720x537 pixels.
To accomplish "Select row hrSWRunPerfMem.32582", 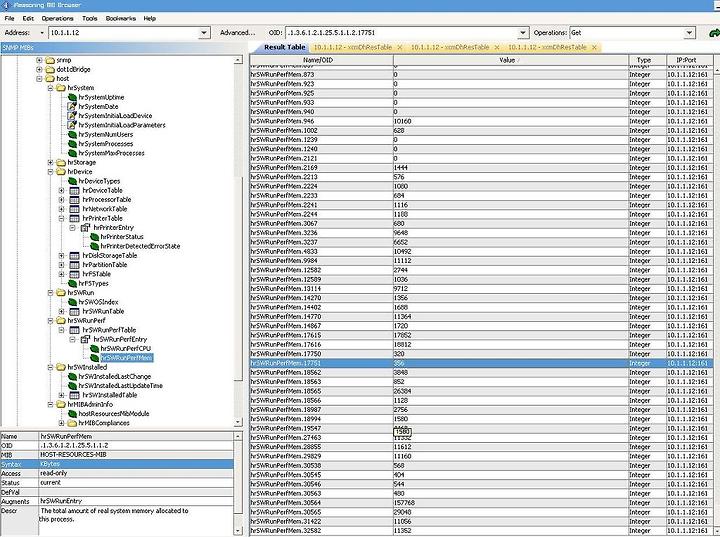I will (481, 531).
